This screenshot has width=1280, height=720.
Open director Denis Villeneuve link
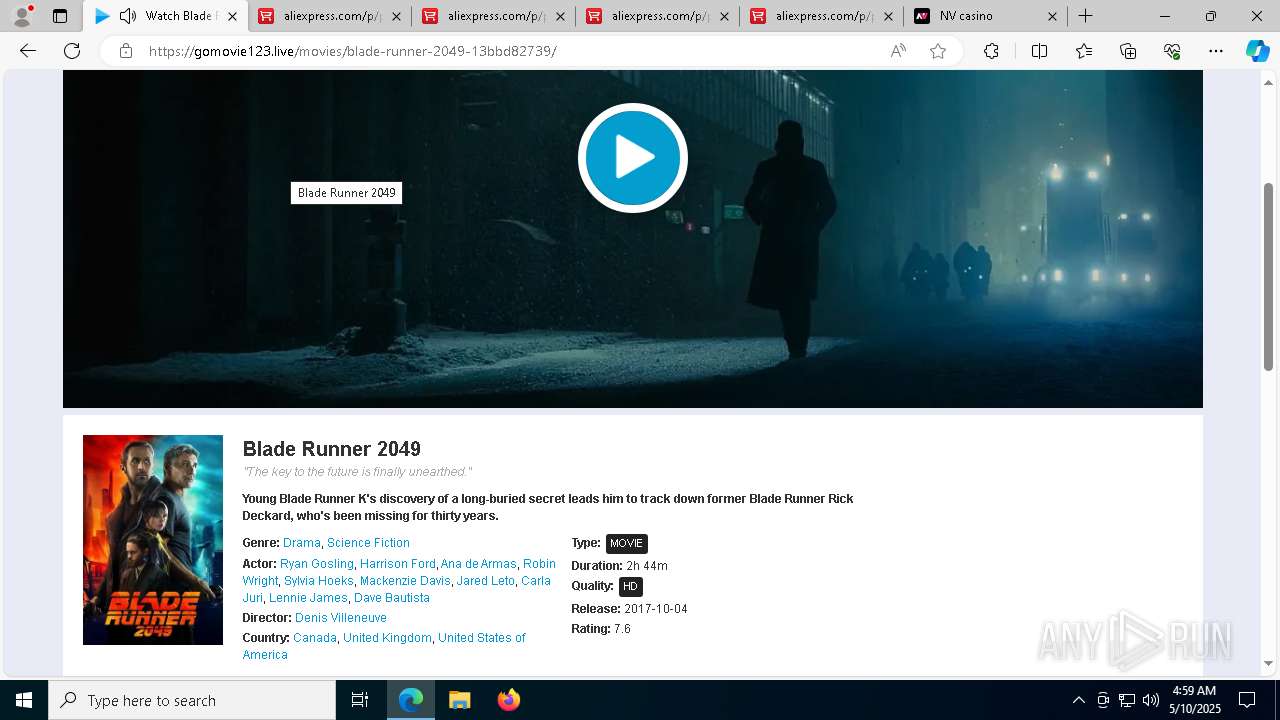(341, 618)
